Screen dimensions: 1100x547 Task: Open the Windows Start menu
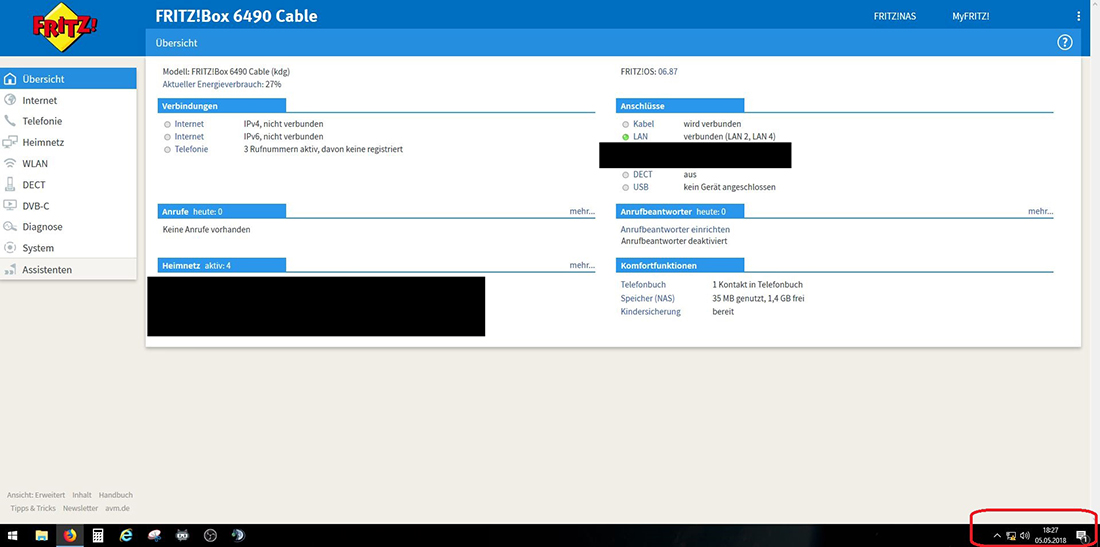(13, 536)
